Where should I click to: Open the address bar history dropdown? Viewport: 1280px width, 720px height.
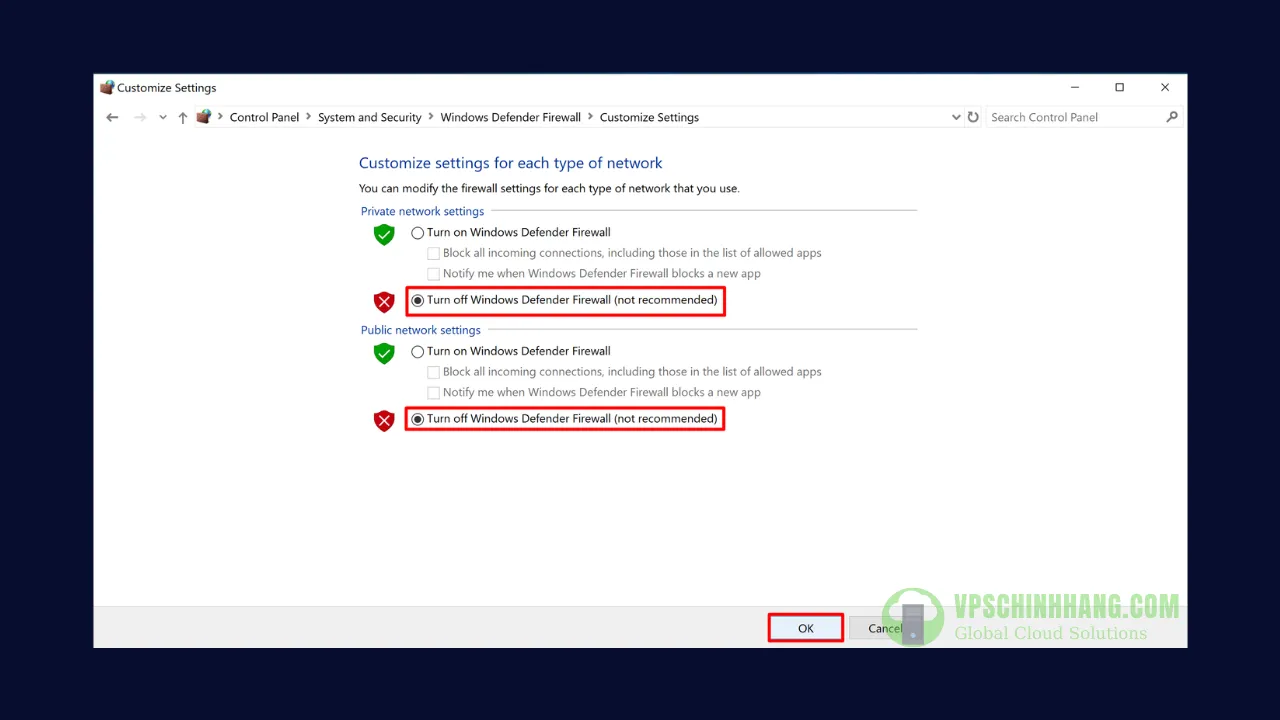click(956, 117)
